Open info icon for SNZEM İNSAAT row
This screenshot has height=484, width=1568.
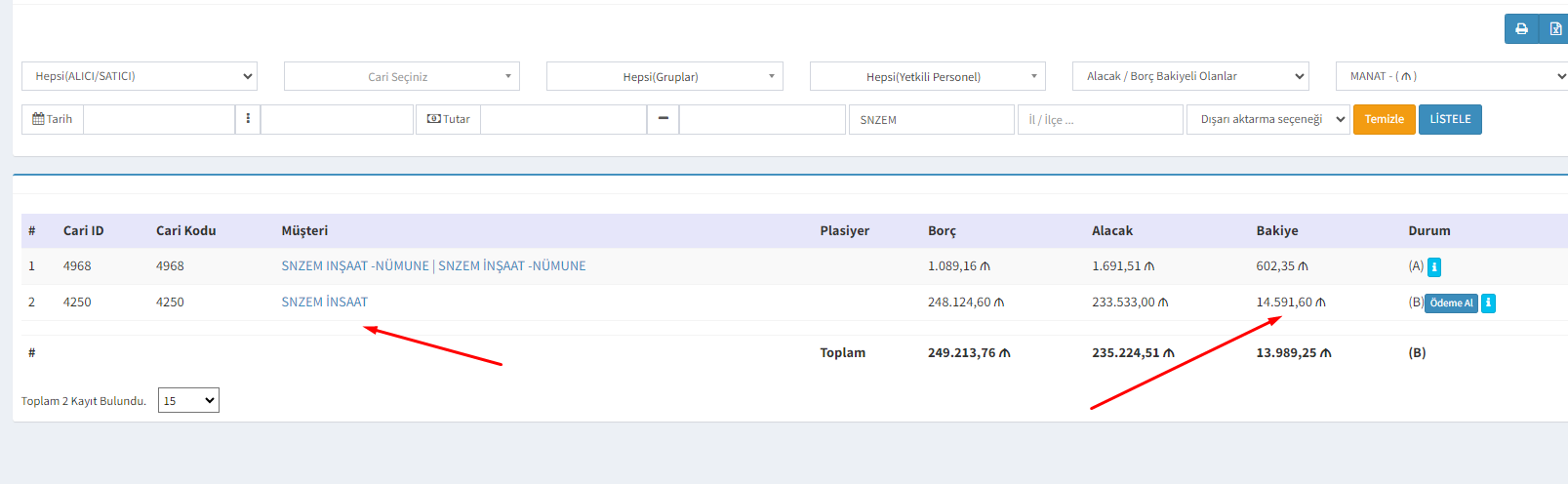click(1488, 303)
